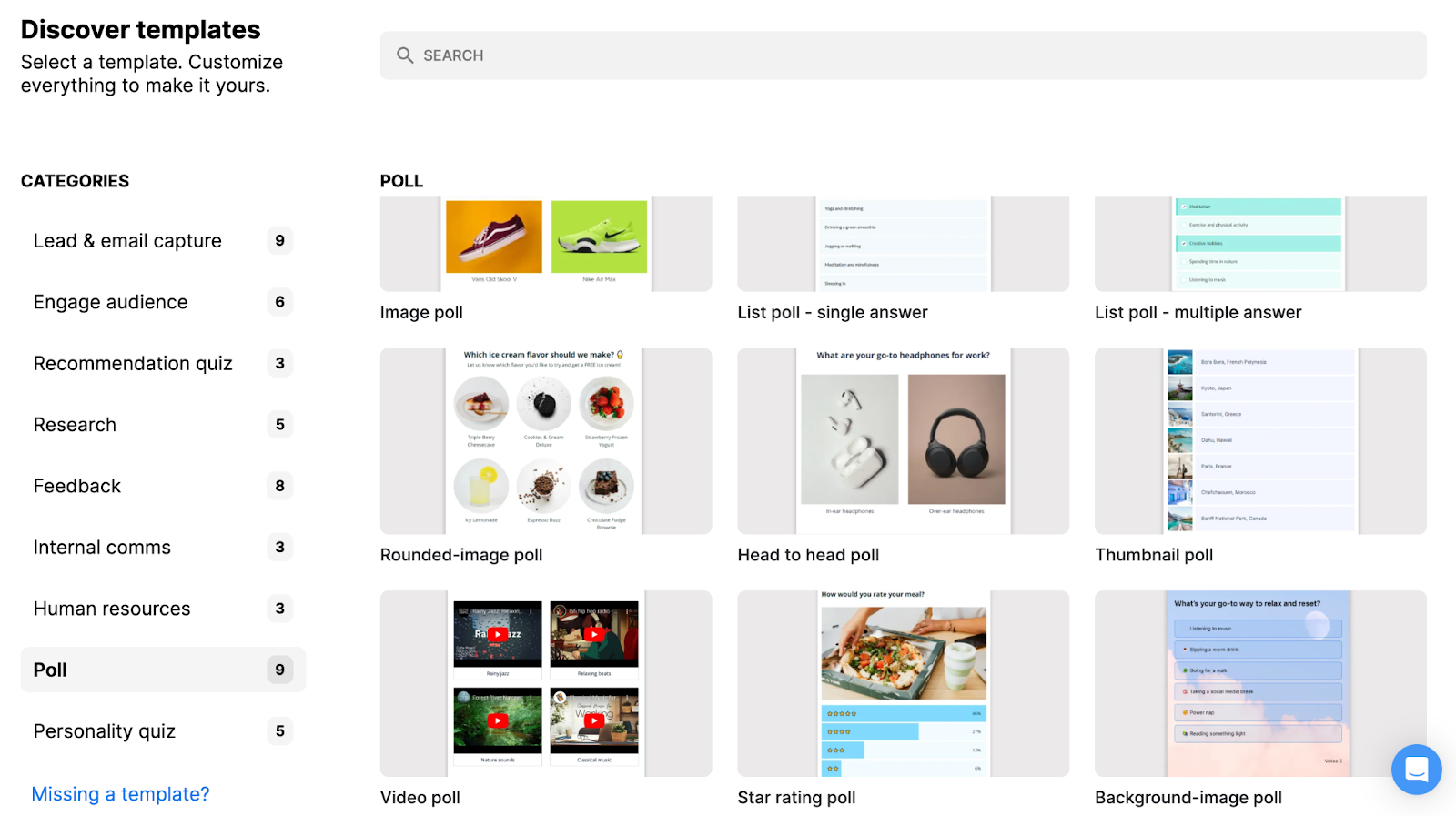Select the Star rating poll template
This screenshot has width=1456, height=816.
pyautogui.click(x=903, y=683)
